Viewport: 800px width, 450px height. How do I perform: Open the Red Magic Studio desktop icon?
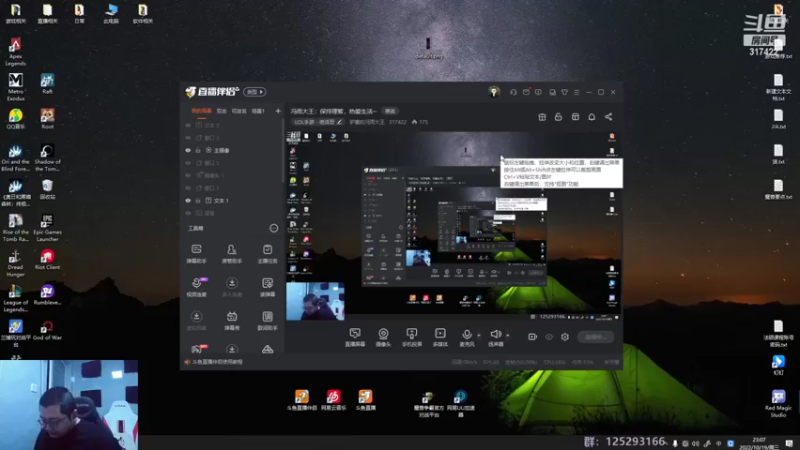click(778, 404)
